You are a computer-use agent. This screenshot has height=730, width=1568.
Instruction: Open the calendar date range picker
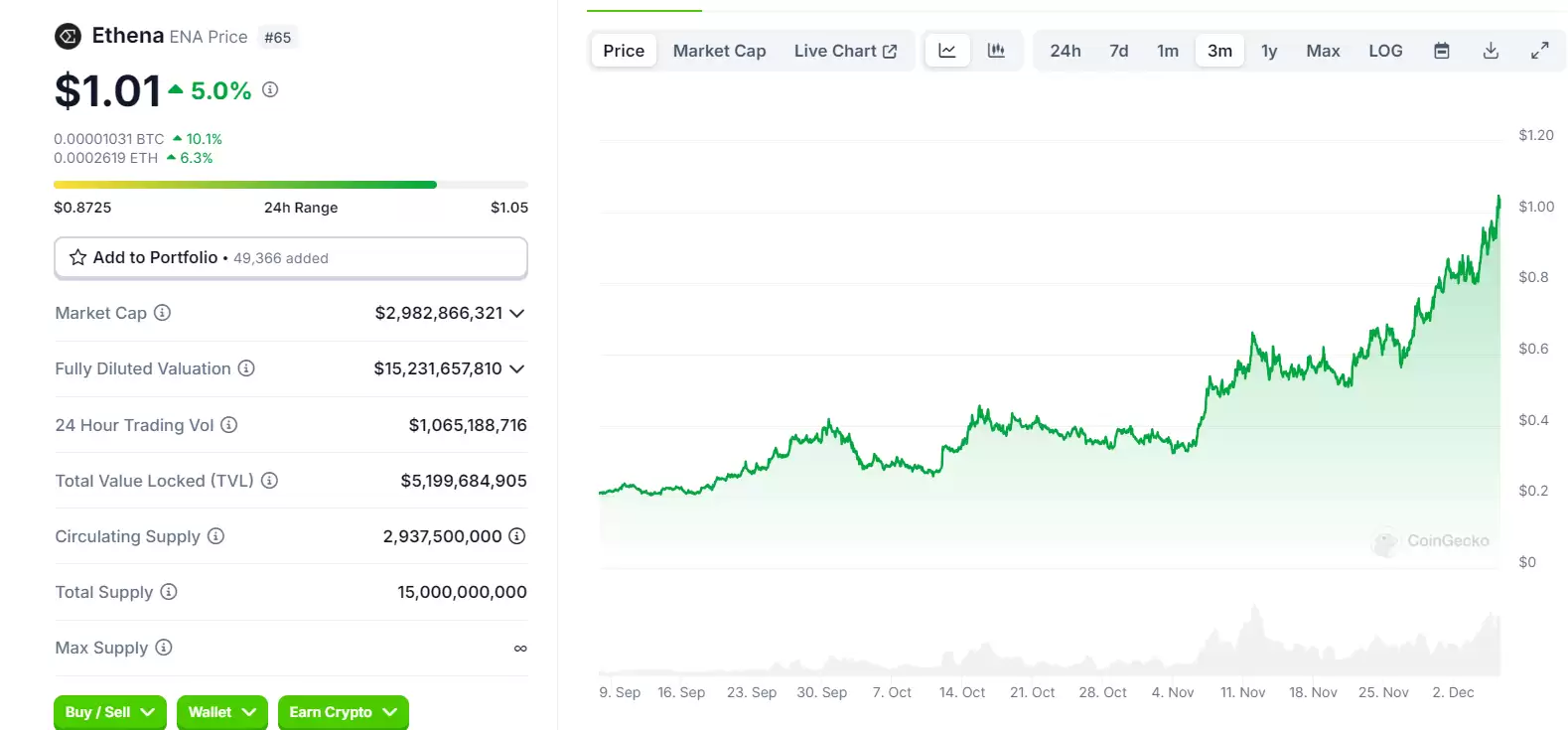point(1442,51)
